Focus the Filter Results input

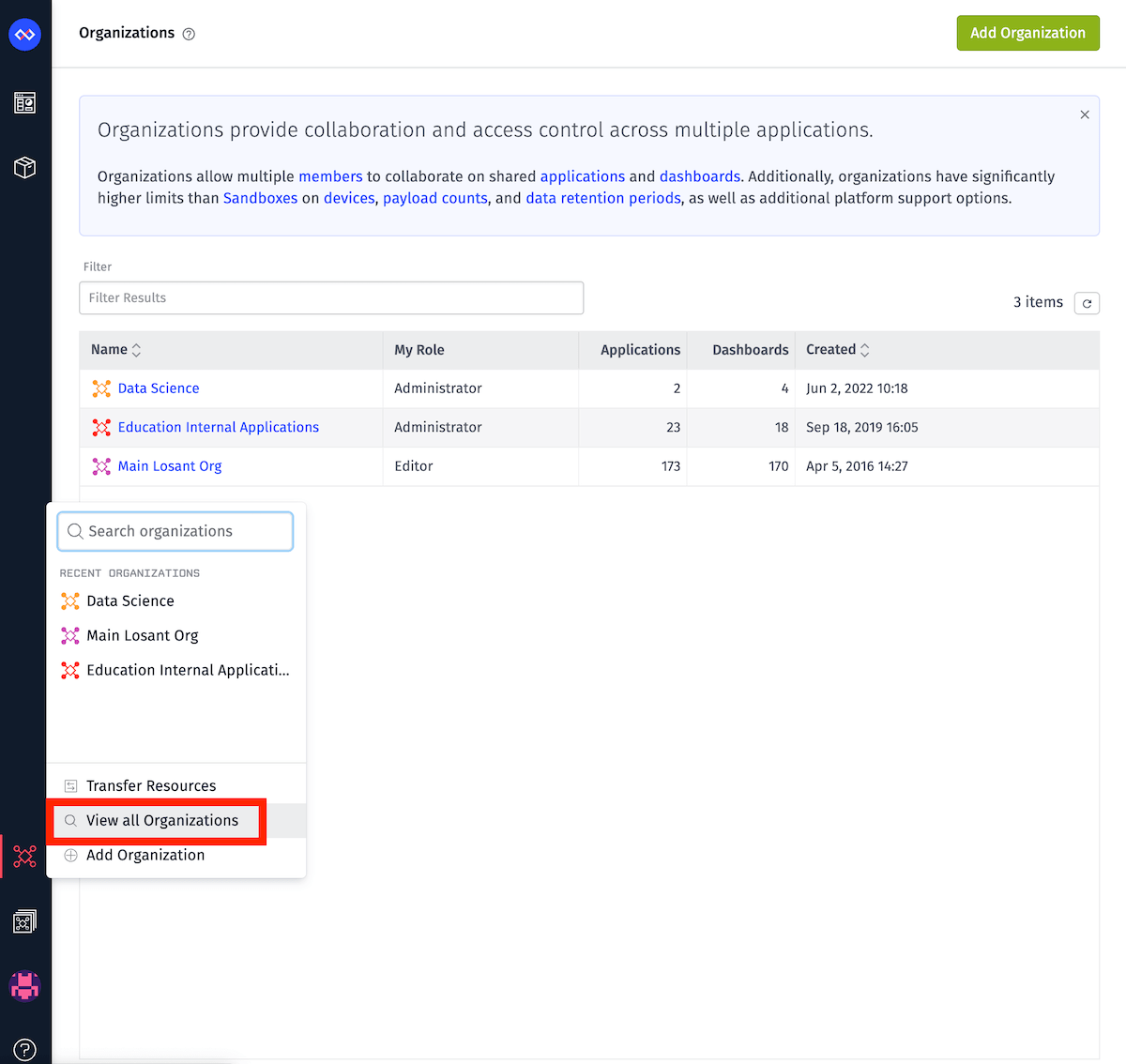pos(331,297)
